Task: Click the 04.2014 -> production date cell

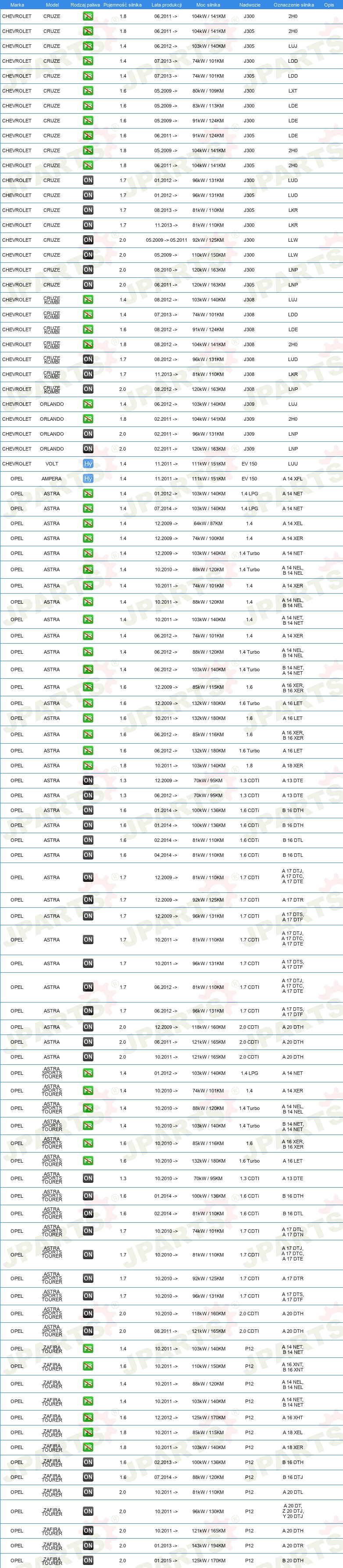Action: 166,855
